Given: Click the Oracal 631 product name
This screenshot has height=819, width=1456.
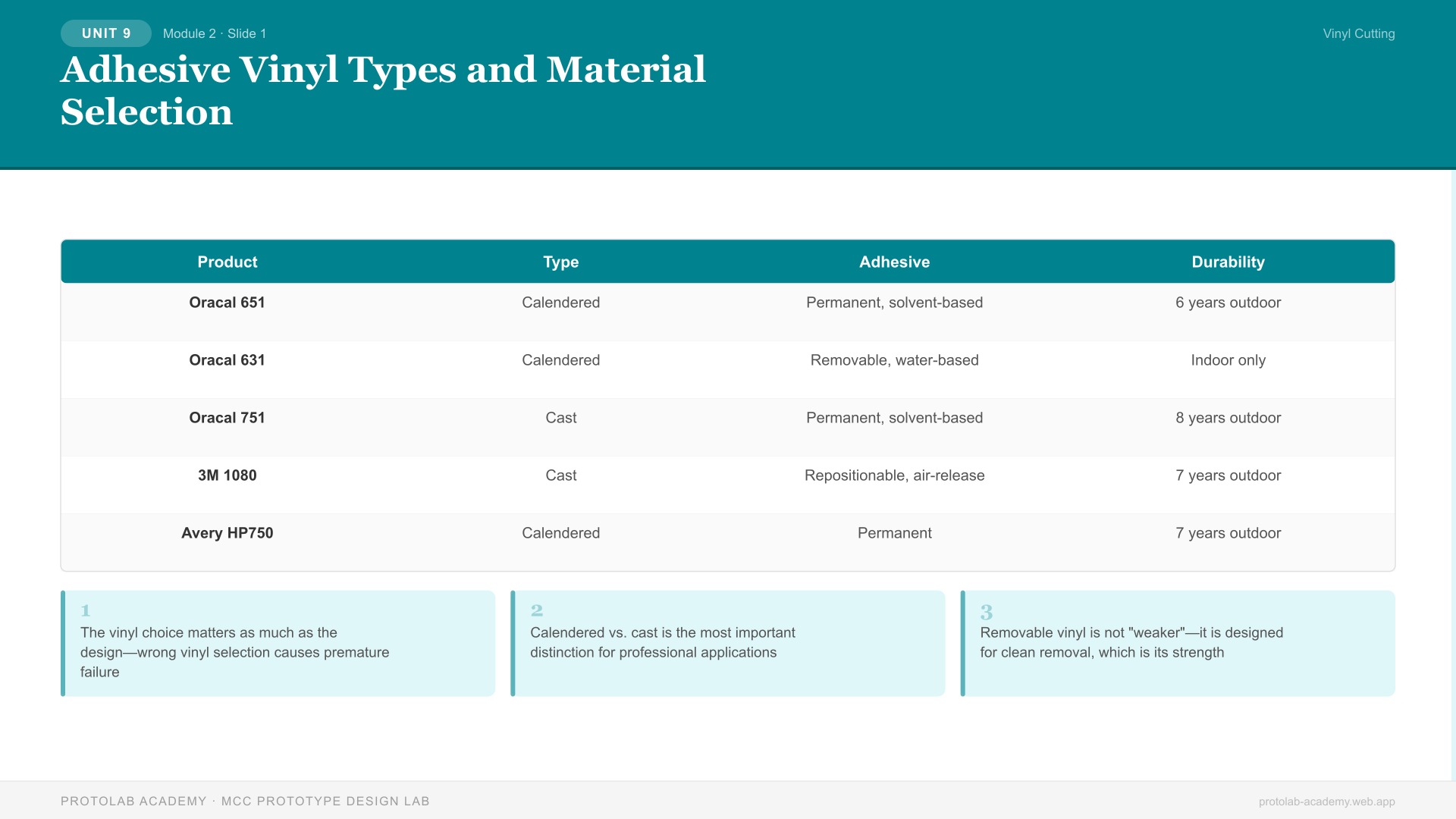Looking at the screenshot, I should click(227, 360).
